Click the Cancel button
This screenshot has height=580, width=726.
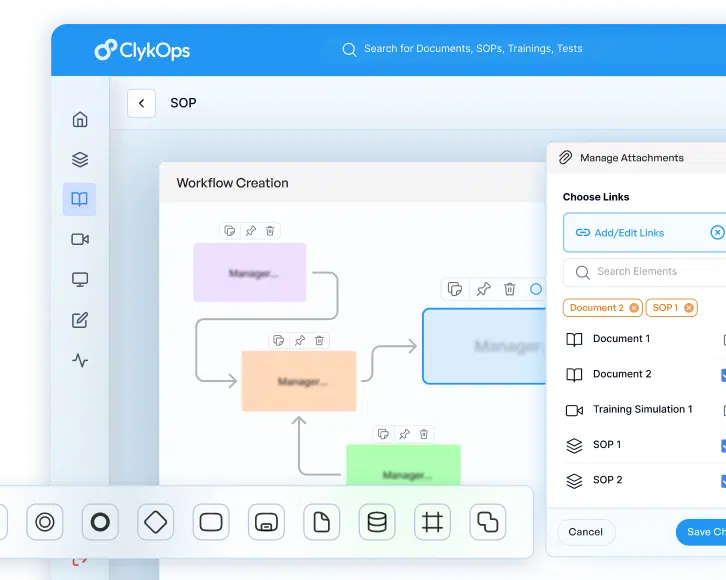(585, 532)
